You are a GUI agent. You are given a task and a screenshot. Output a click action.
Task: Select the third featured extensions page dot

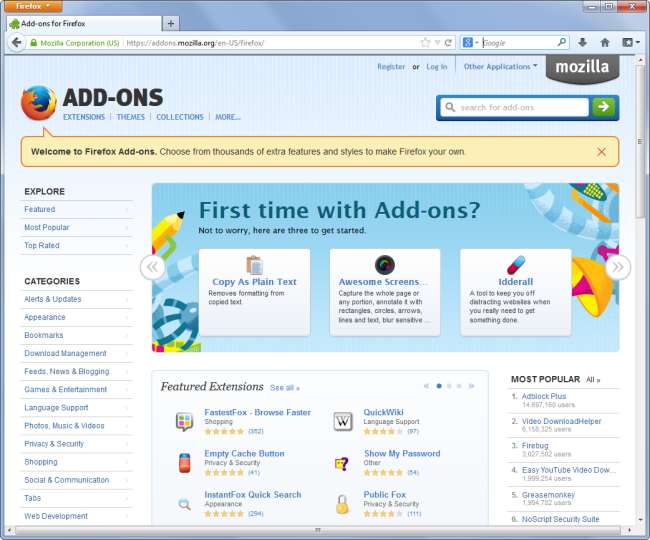point(459,386)
